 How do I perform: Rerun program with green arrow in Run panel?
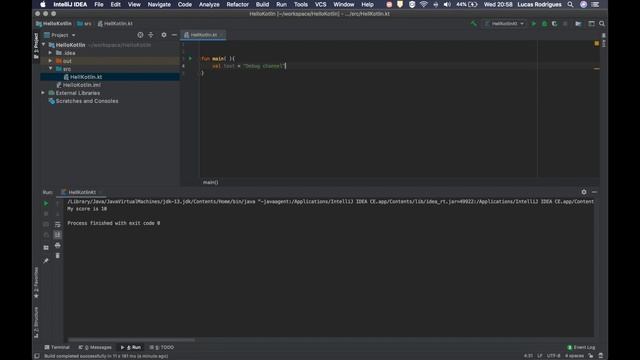[46, 203]
